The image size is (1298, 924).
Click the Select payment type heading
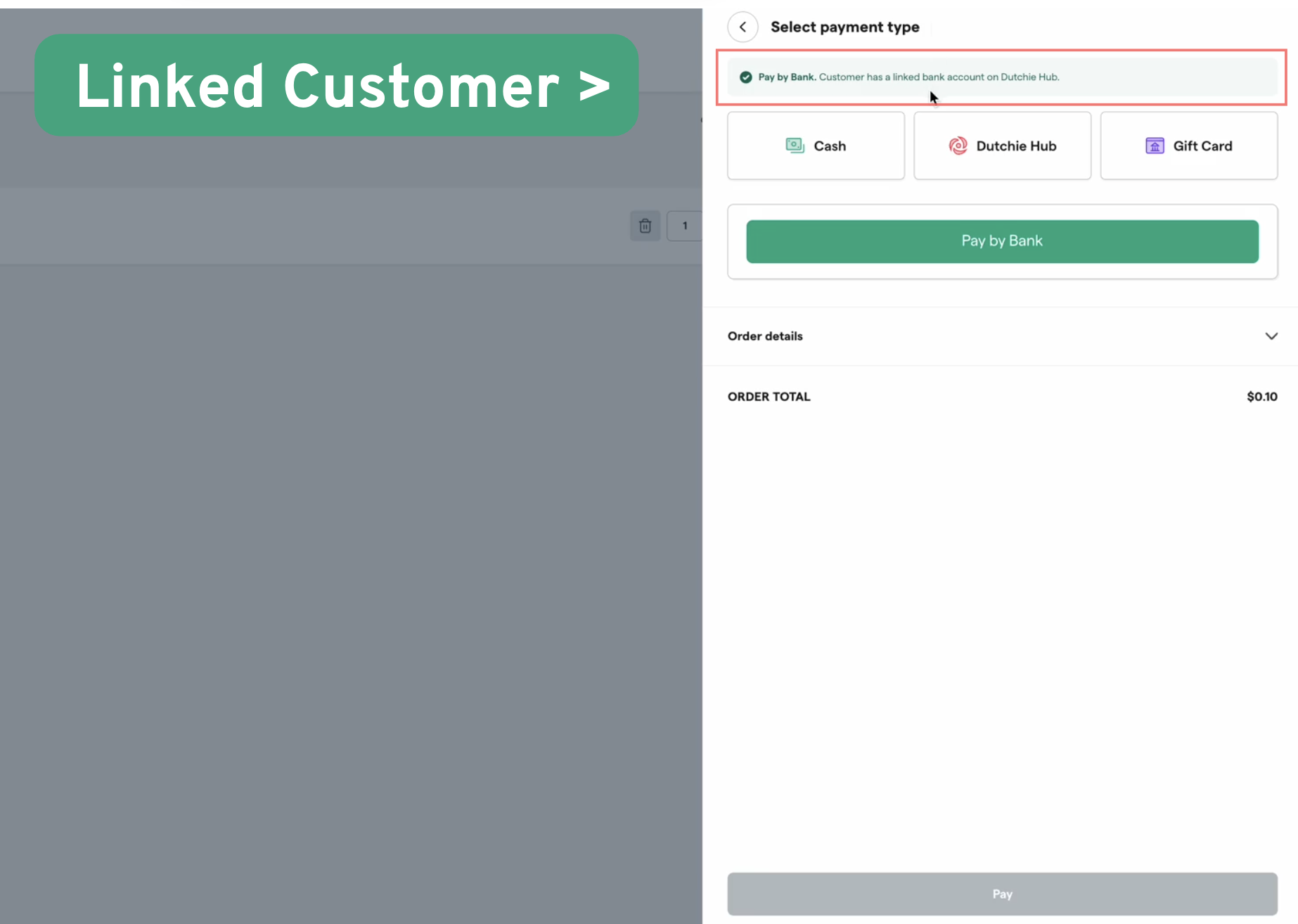pyautogui.click(x=844, y=27)
